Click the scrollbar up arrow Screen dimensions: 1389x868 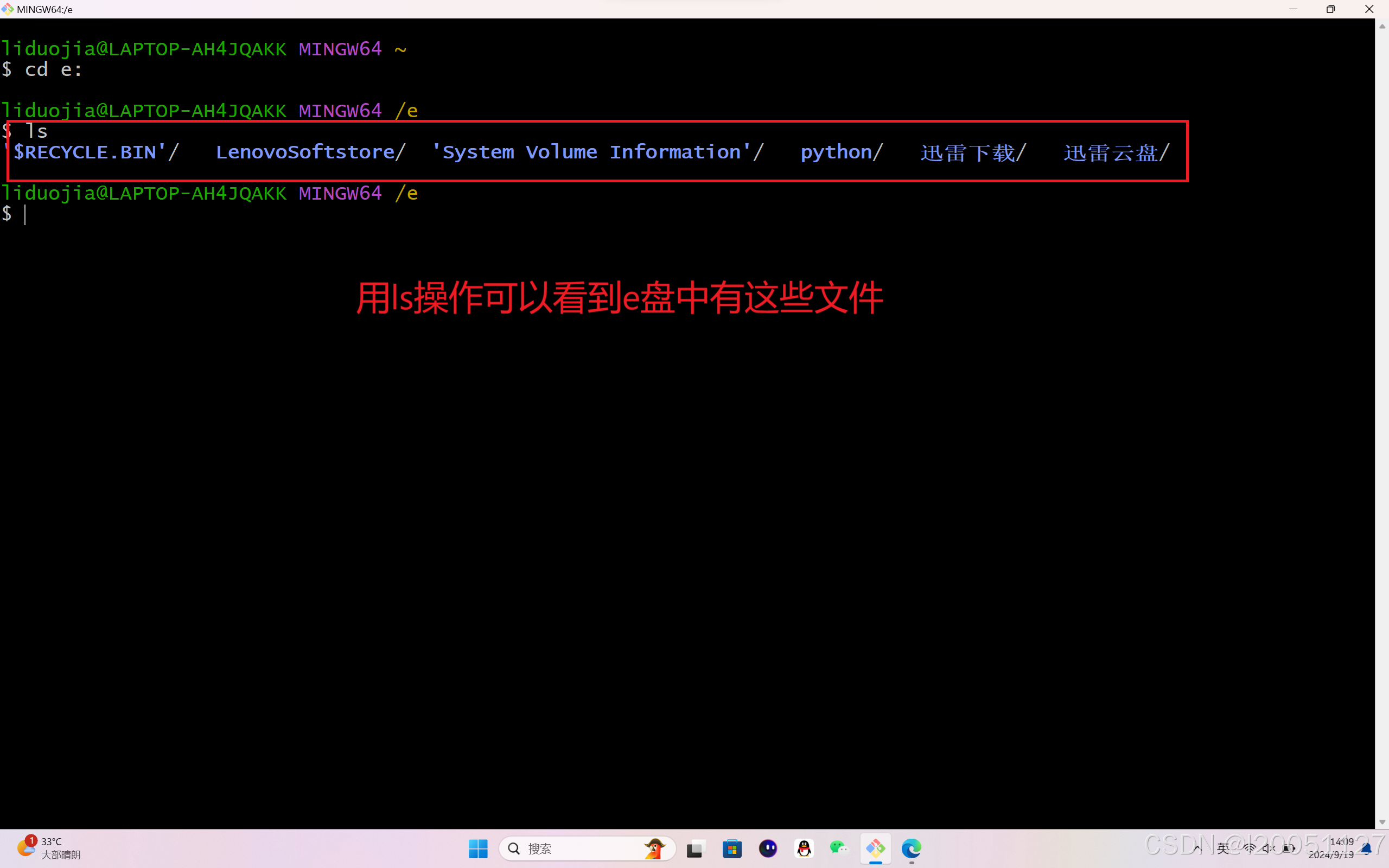click(x=1382, y=27)
